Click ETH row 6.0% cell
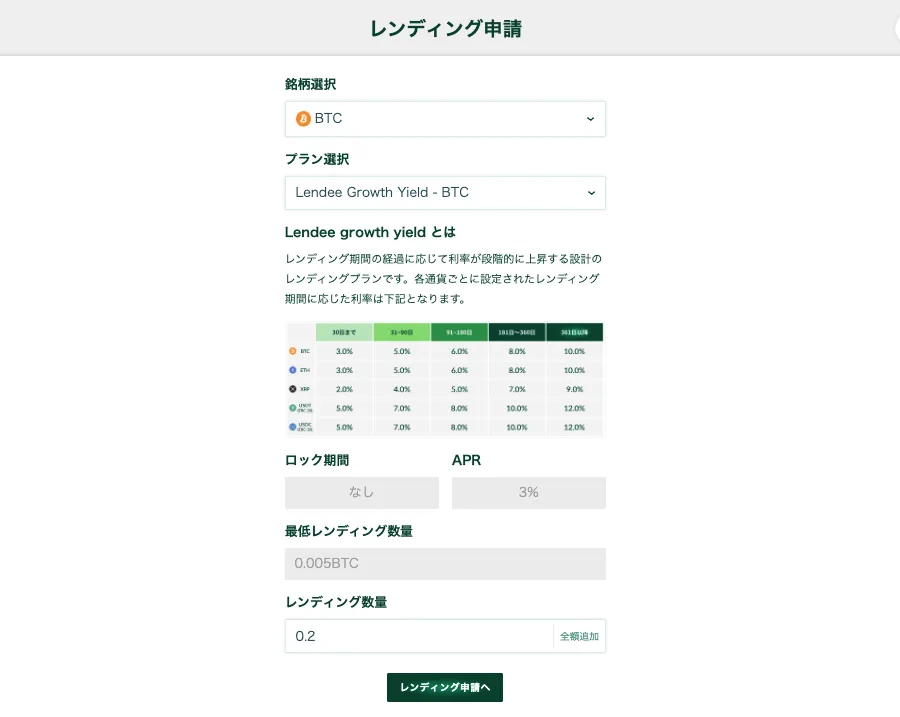This screenshot has width=900, height=717. (459, 370)
